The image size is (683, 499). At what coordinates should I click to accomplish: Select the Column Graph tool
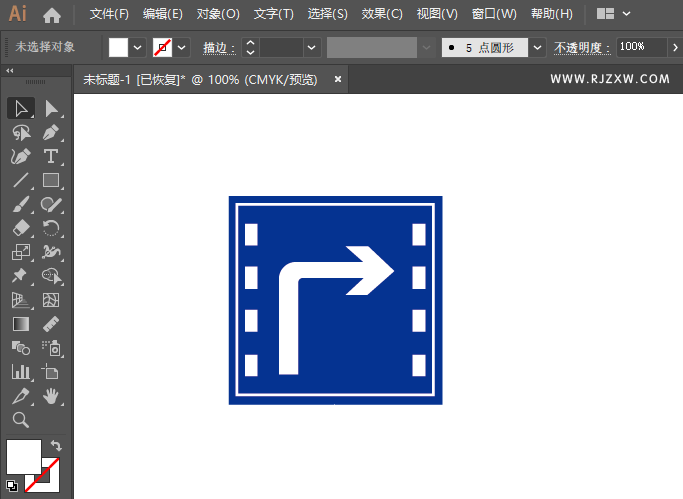[20, 372]
